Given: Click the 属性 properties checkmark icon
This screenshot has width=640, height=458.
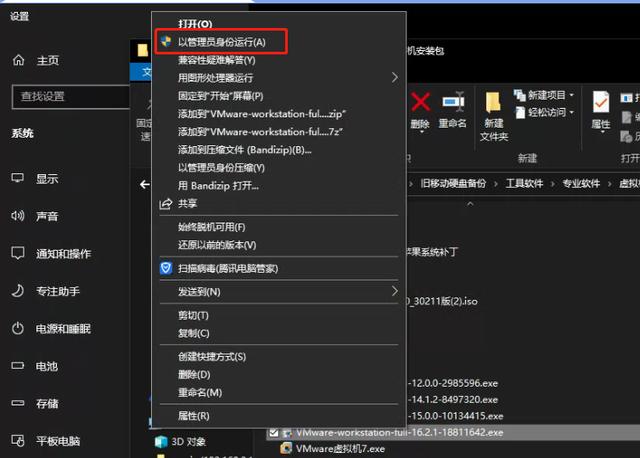Looking at the screenshot, I should tap(600, 102).
